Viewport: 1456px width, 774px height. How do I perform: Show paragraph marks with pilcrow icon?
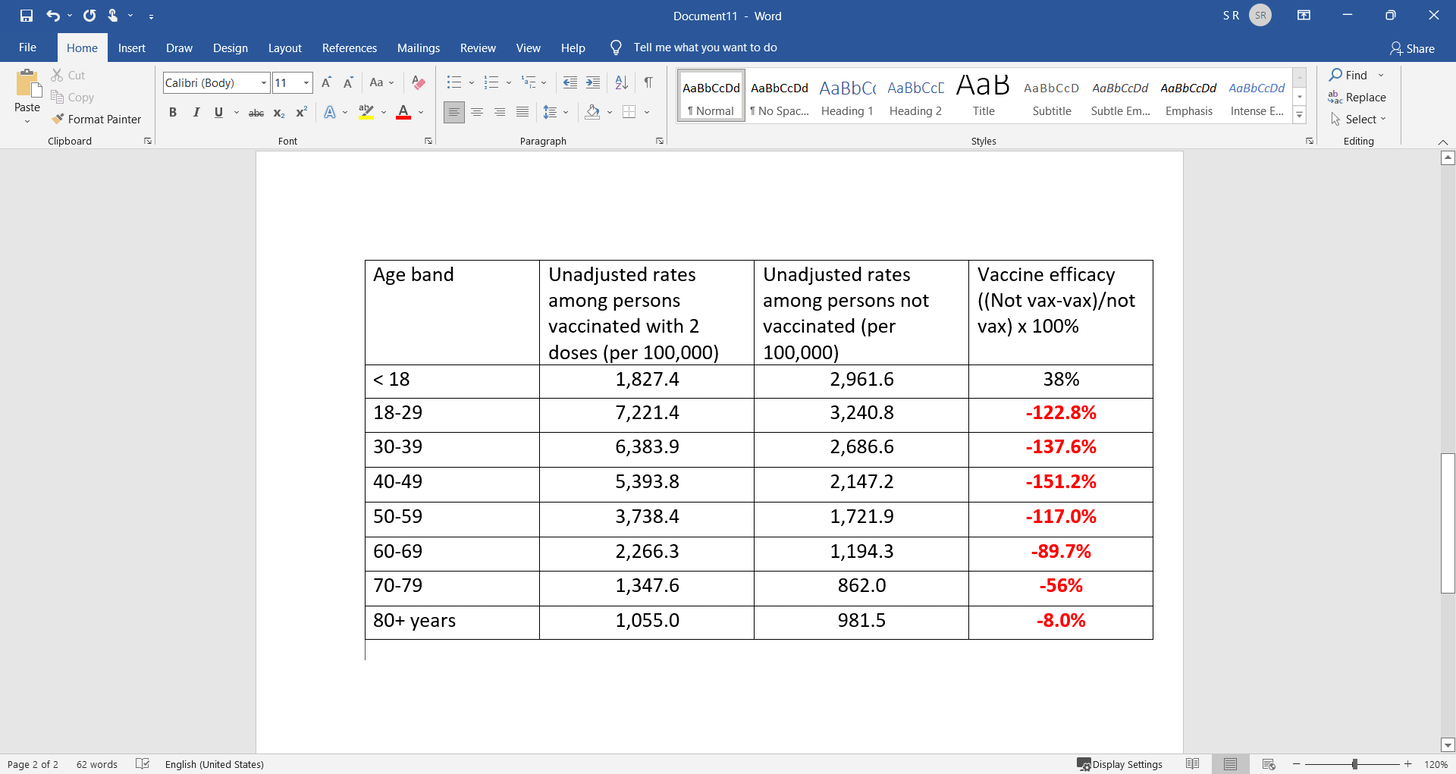648,82
